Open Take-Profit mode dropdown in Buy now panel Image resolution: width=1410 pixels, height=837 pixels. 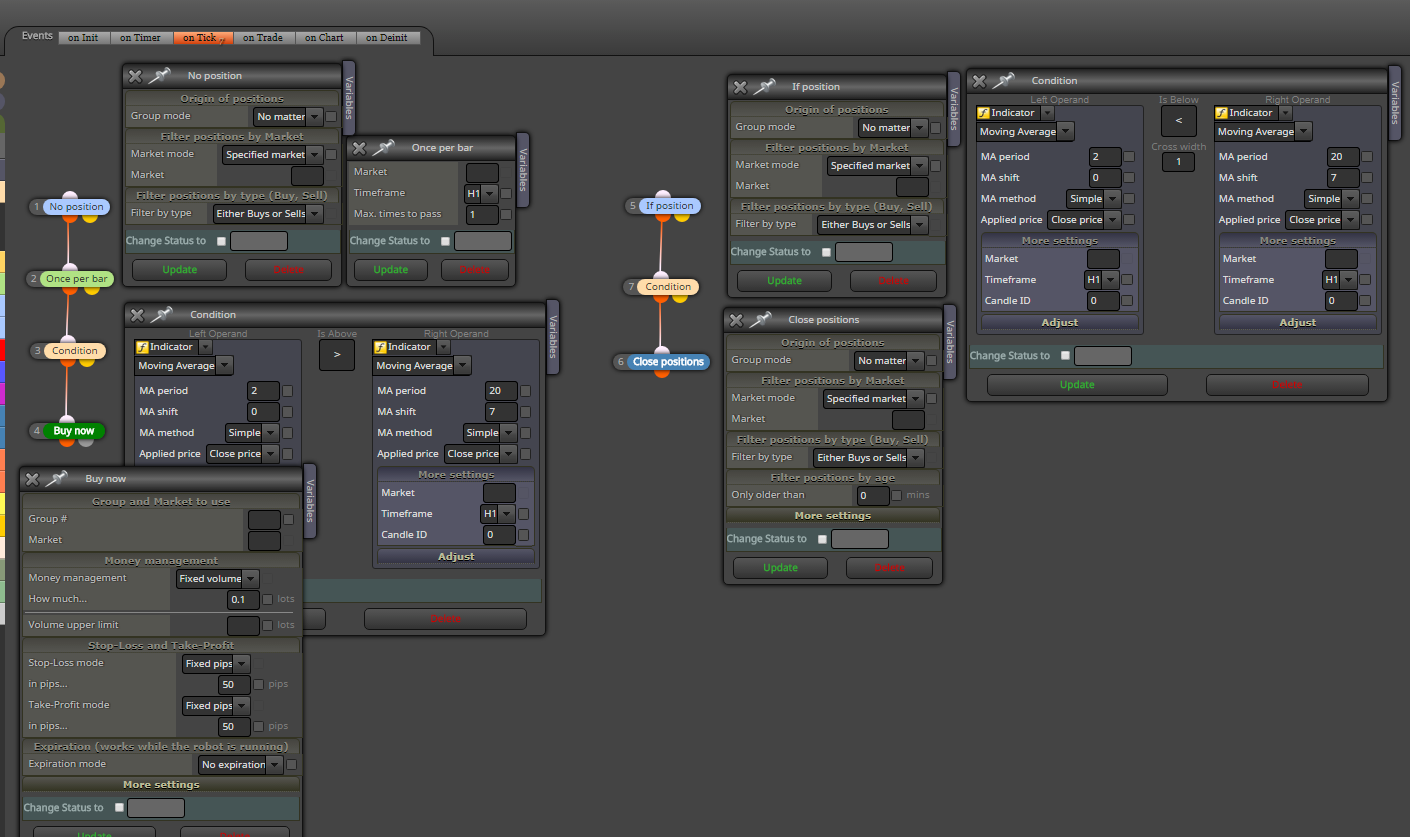[x=216, y=706]
